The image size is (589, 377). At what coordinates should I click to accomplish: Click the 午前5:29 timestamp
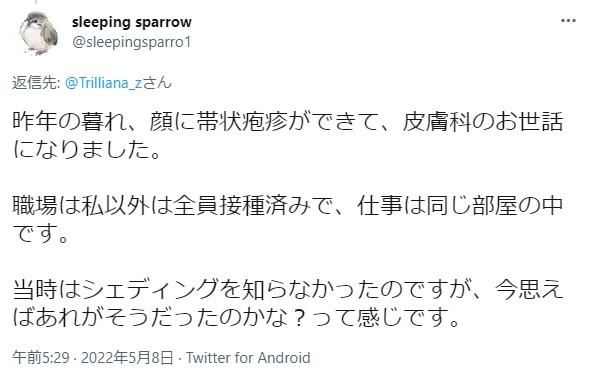[41, 357]
